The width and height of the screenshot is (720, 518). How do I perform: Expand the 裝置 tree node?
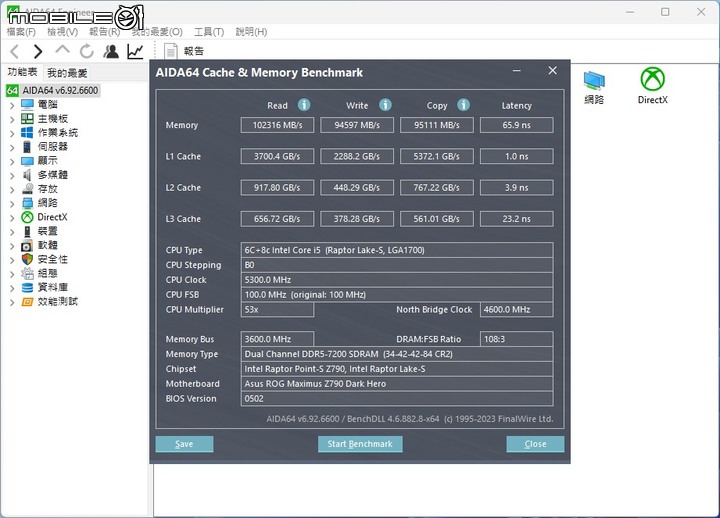point(12,232)
